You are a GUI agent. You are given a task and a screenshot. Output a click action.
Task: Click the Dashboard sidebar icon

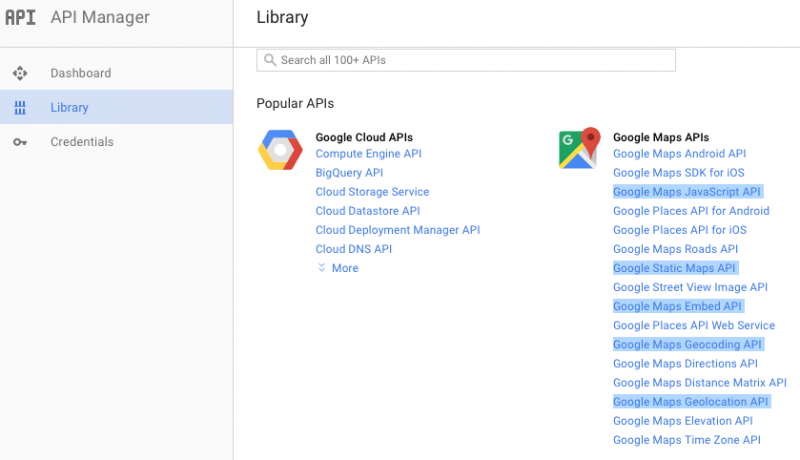20,73
